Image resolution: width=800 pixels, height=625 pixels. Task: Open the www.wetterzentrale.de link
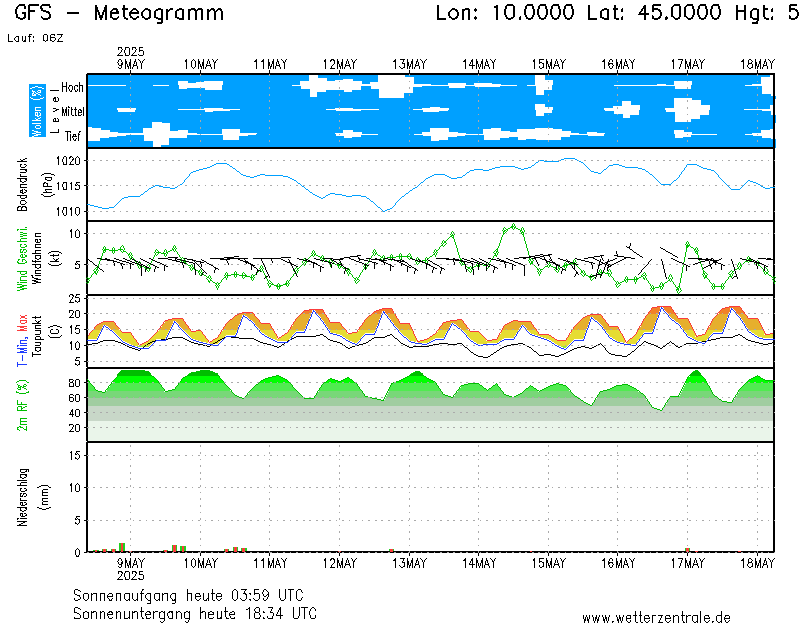656,618
